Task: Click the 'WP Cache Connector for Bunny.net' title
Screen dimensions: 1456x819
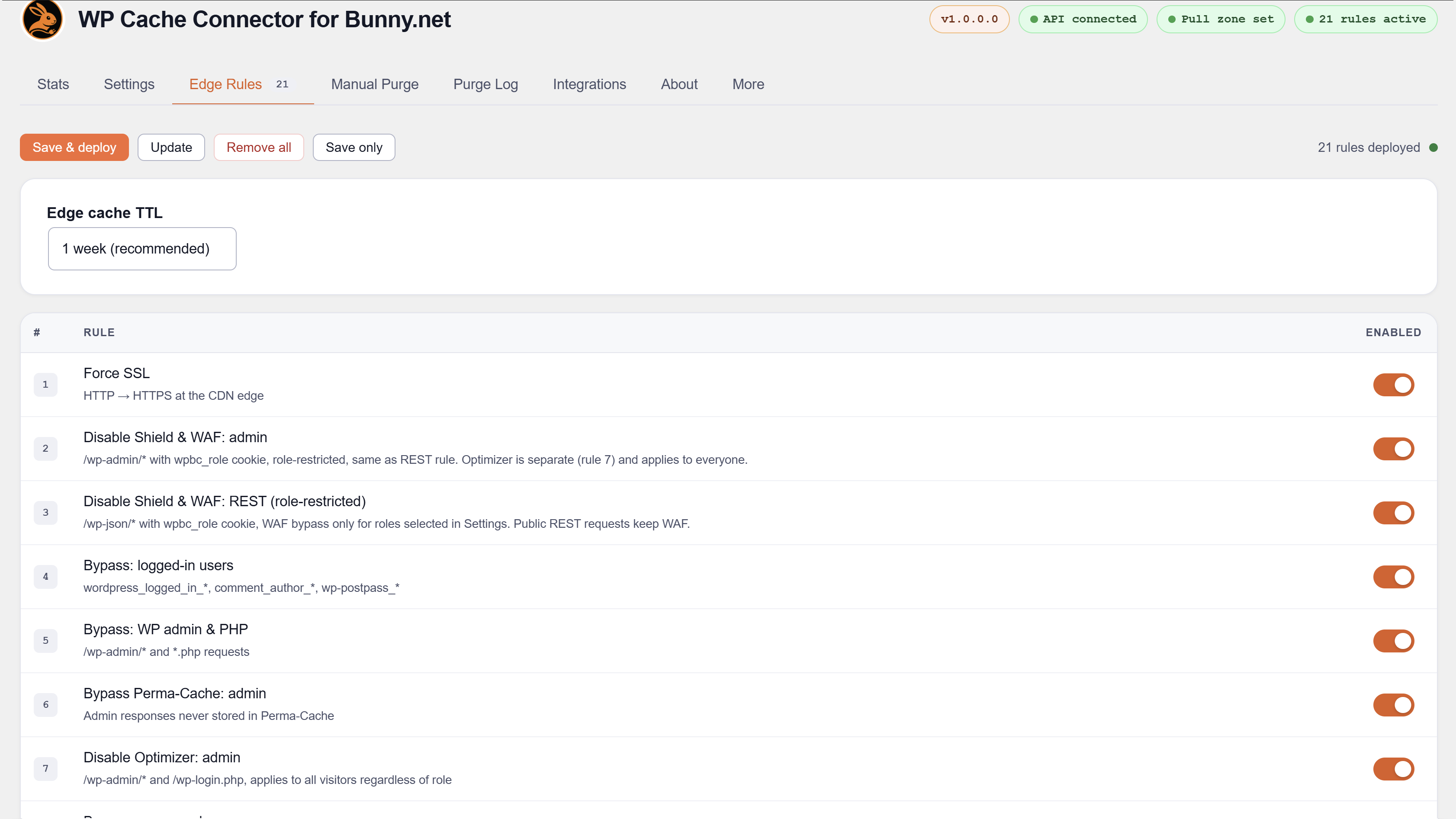Action: pyautogui.click(x=264, y=20)
